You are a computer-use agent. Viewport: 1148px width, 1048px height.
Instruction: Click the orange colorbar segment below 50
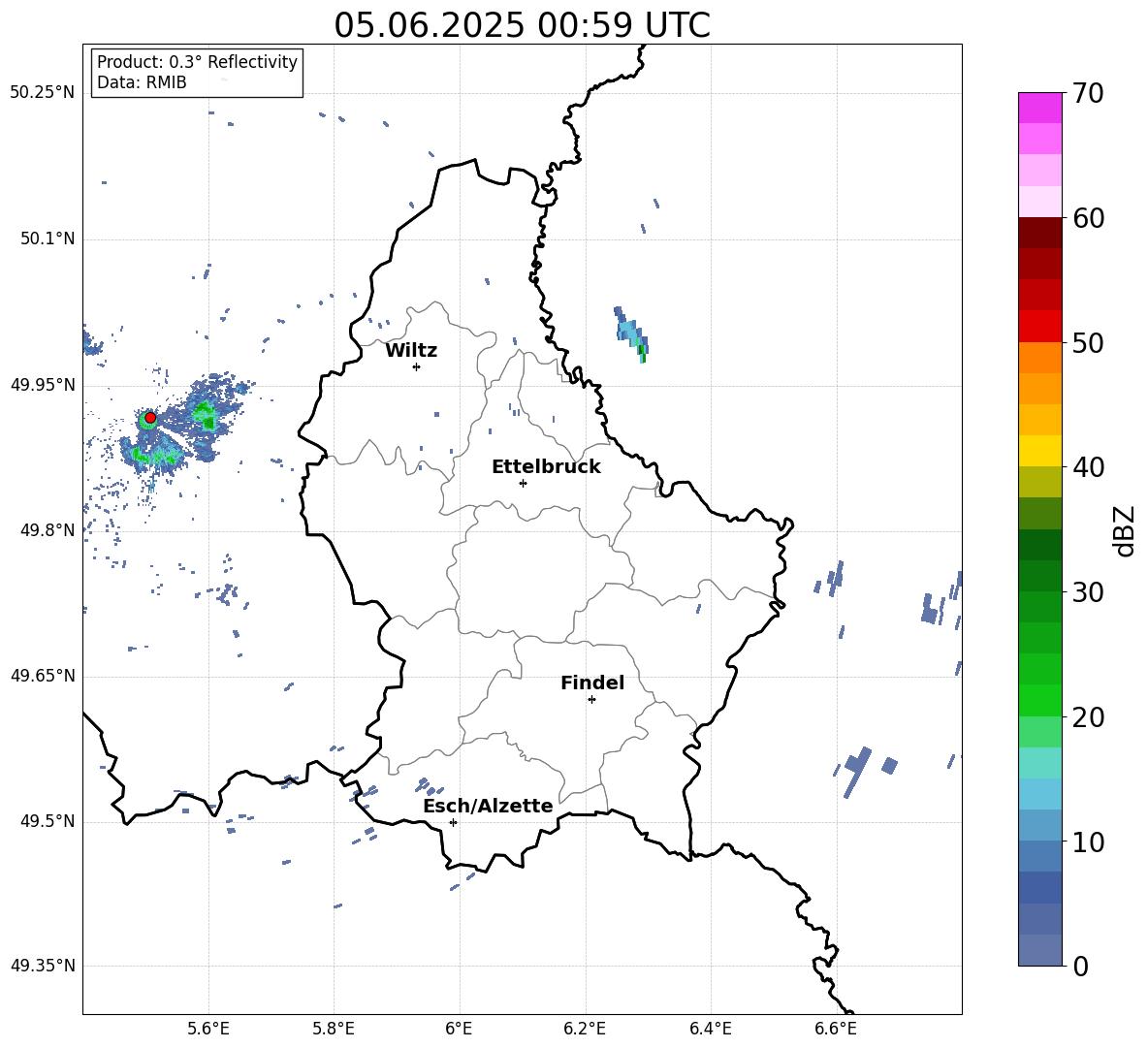(1039, 357)
